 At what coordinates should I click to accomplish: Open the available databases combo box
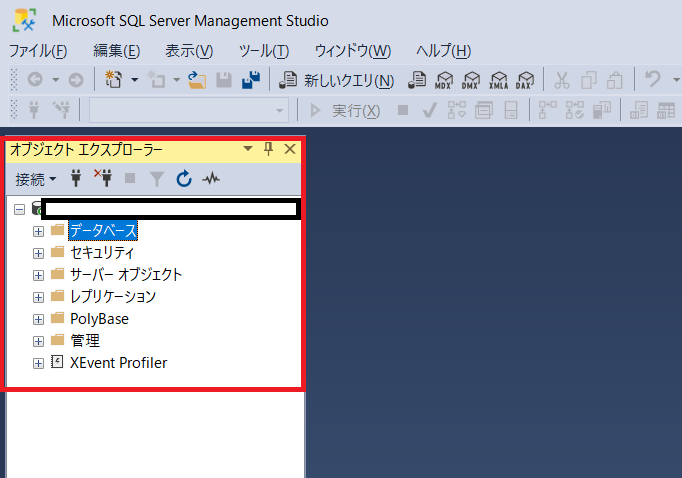click(x=189, y=110)
